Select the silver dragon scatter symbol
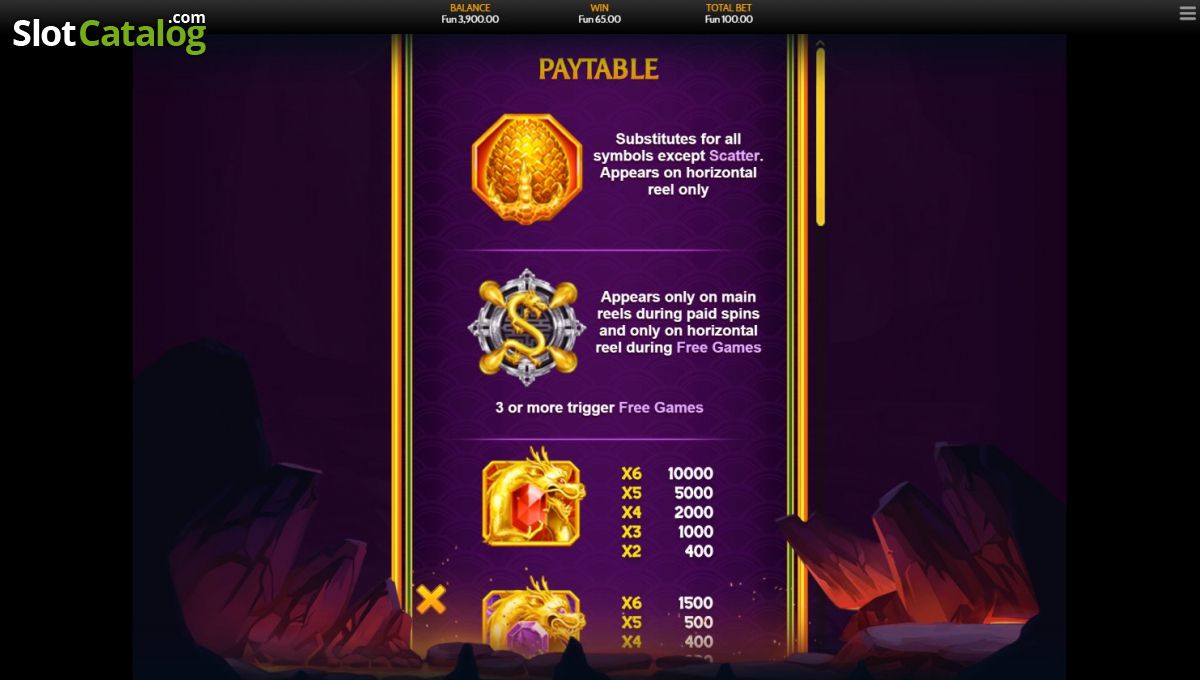The height and width of the screenshot is (680, 1200). point(526,327)
